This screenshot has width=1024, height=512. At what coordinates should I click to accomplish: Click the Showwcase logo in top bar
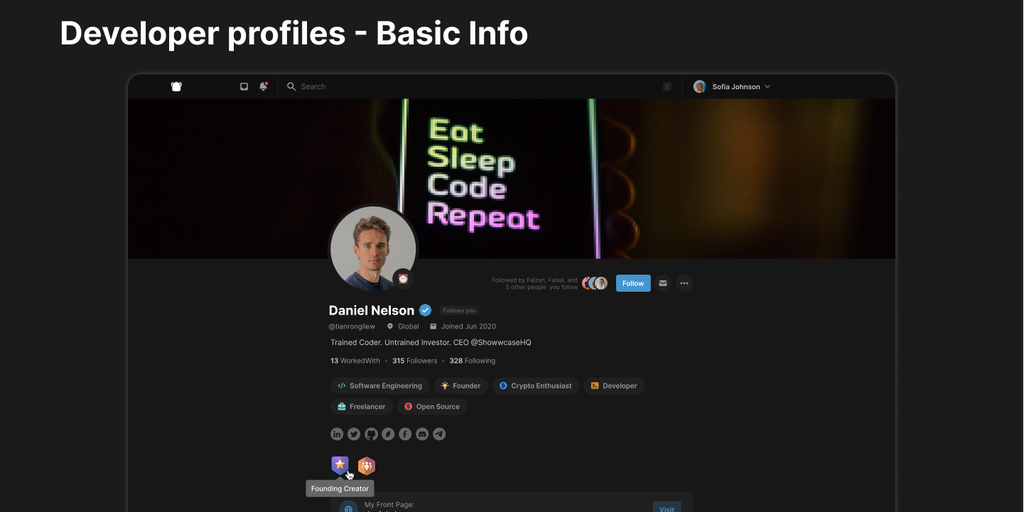point(176,86)
